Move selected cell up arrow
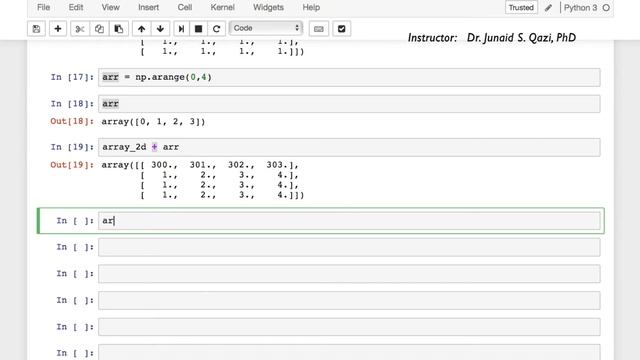The image size is (640, 360). (x=141, y=29)
